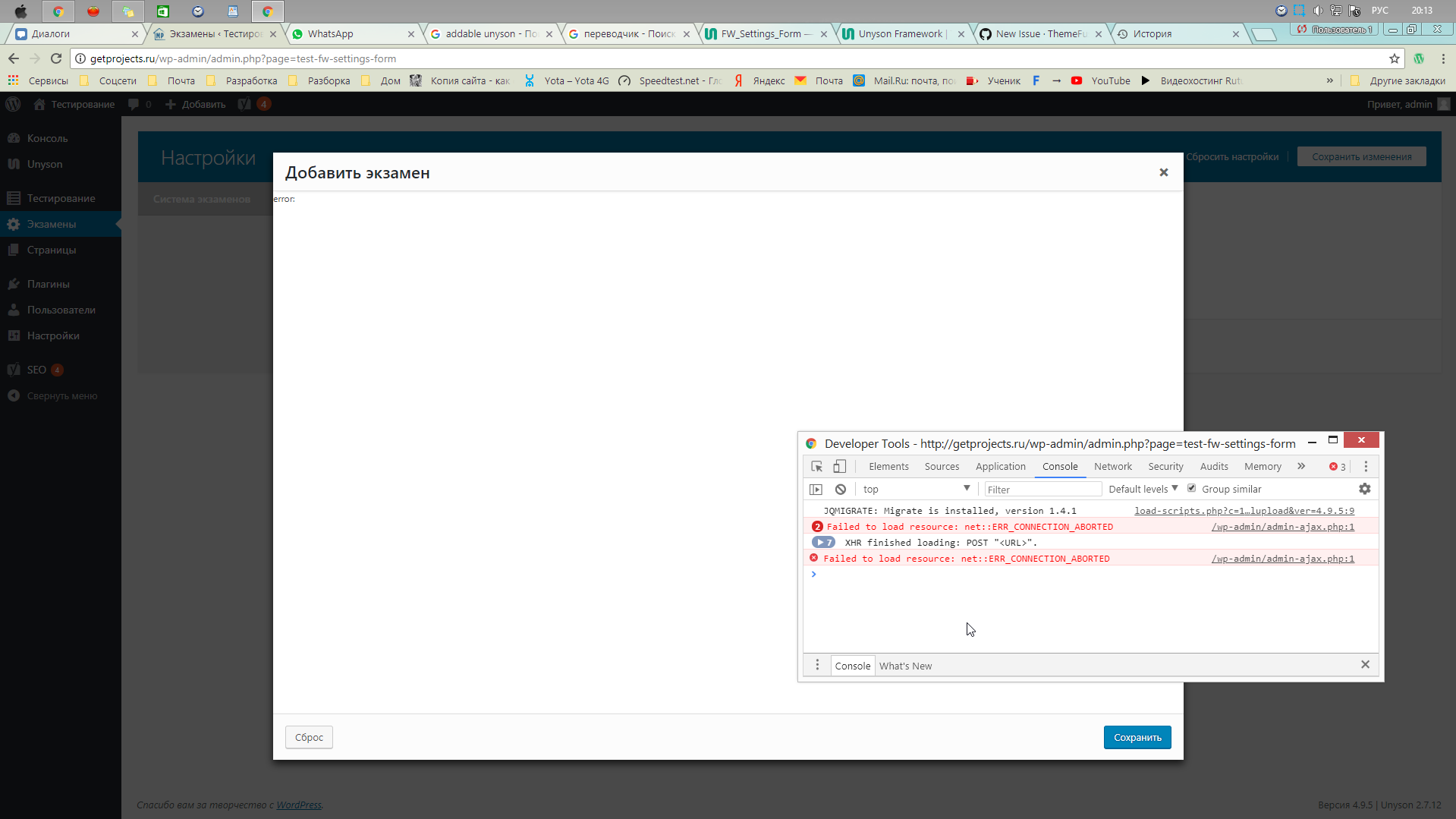
Task: Select What's New tab in drawer
Action: [x=905, y=666]
